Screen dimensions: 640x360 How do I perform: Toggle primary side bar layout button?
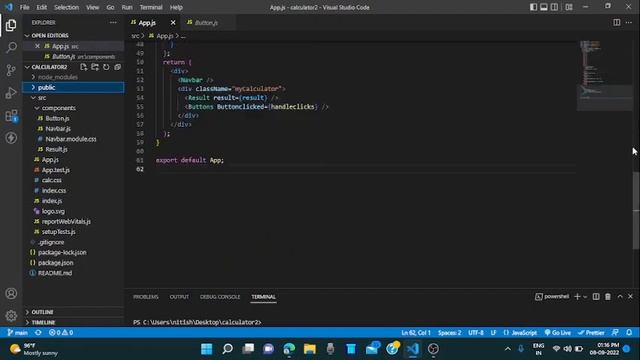pos(533,7)
